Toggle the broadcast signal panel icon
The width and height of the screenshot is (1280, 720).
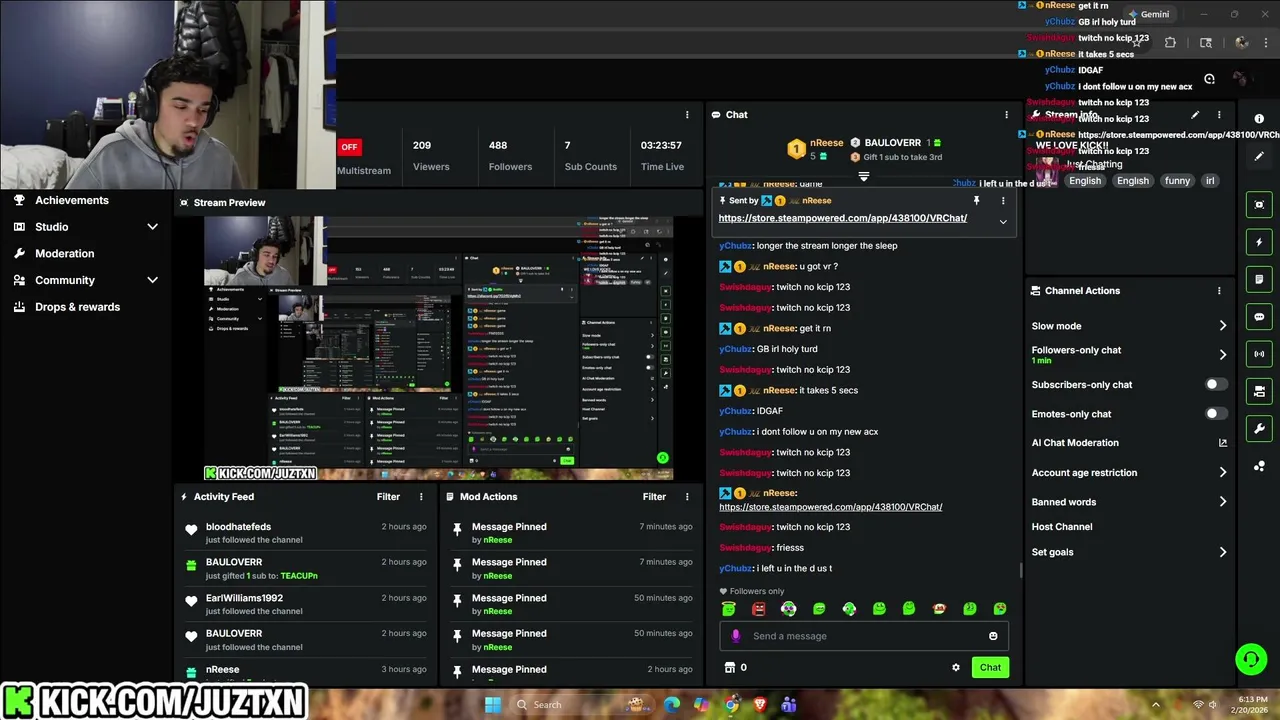click(1259, 354)
